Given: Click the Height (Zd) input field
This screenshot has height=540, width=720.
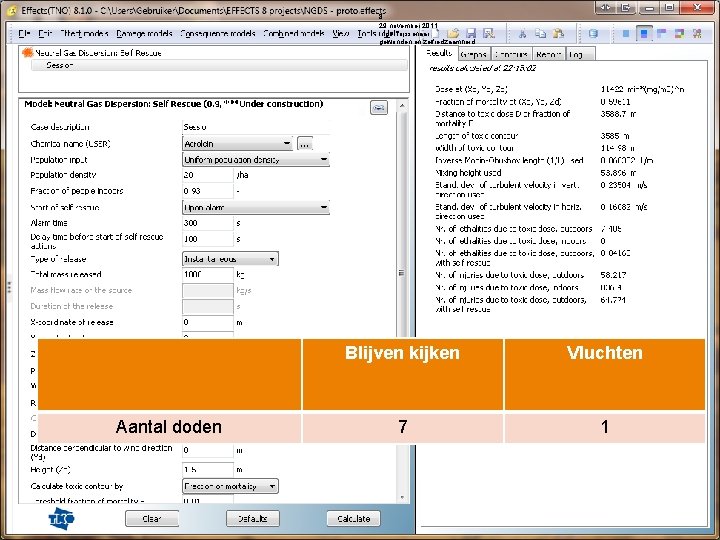Looking at the screenshot, I should (x=208, y=470).
